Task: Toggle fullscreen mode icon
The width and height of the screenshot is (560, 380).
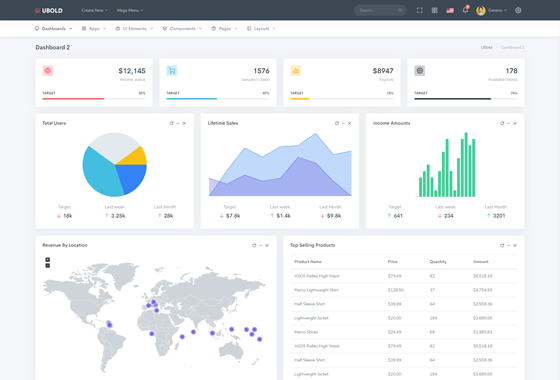Action: pos(420,10)
